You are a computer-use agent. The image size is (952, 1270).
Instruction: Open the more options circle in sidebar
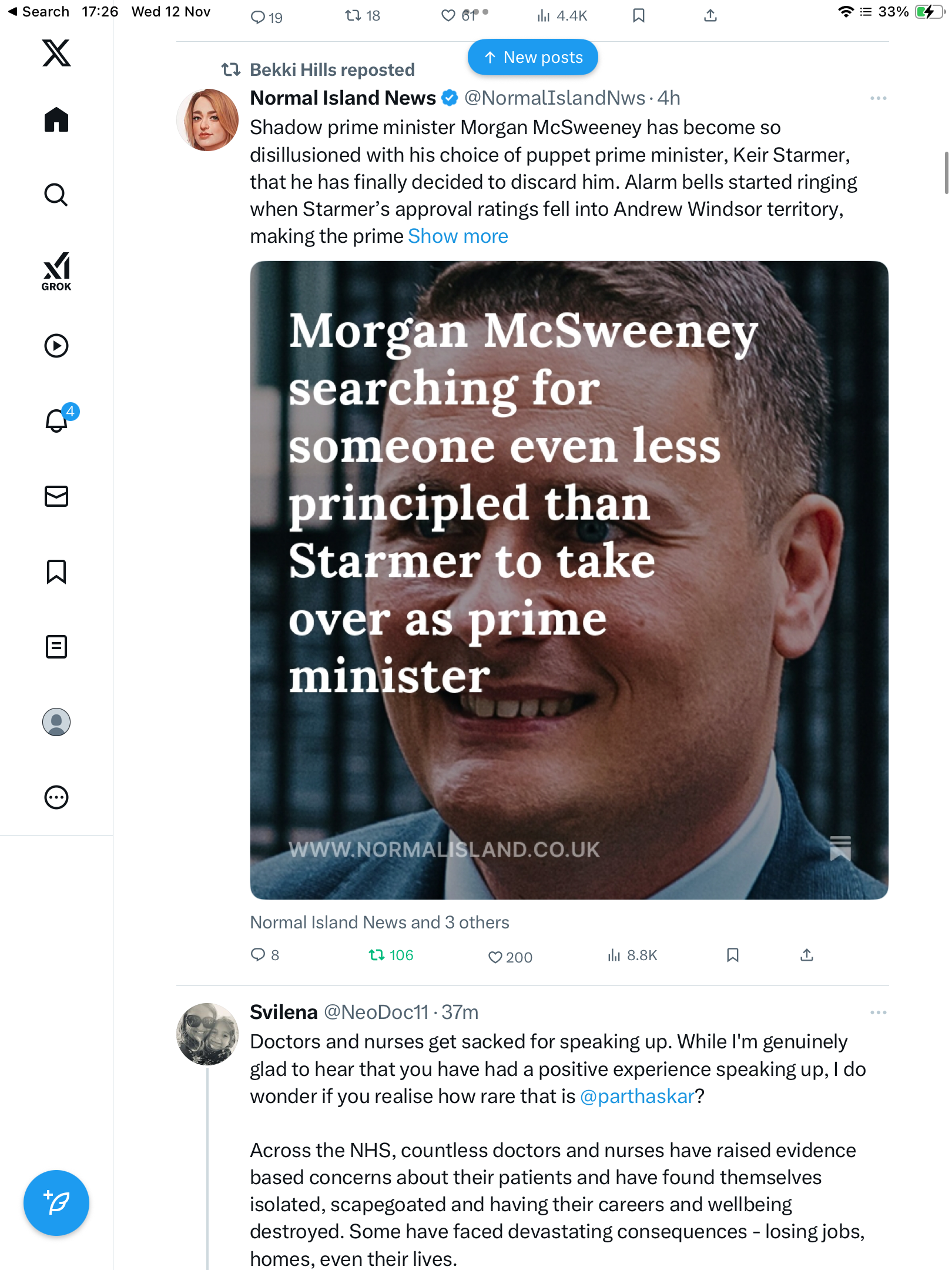[56, 797]
